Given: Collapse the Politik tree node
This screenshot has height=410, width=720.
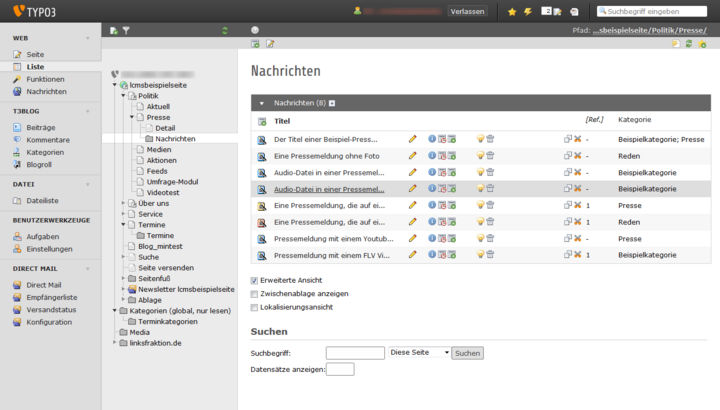Looking at the screenshot, I should pos(123,95).
